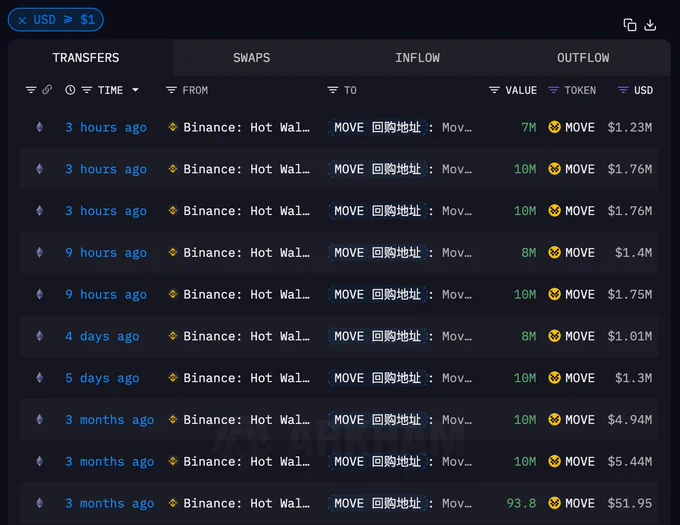Click MOVE token icon in $1.3M row
The width and height of the screenshot is (680, 525).
554,378
